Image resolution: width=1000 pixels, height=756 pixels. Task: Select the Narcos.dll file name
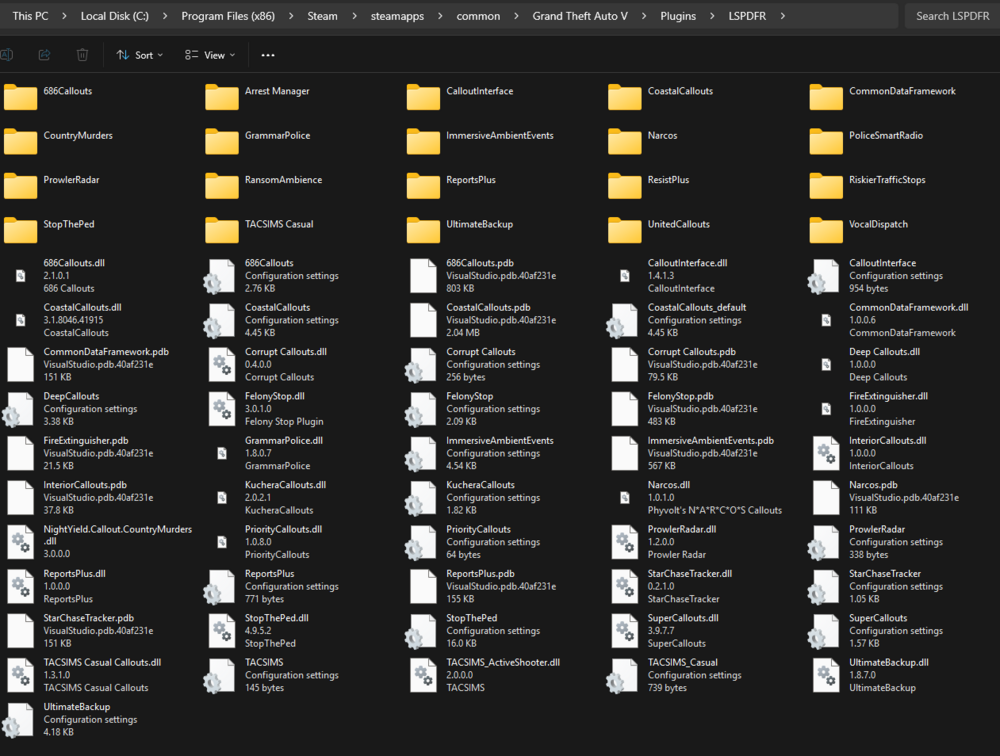click(x=668, y=485)
